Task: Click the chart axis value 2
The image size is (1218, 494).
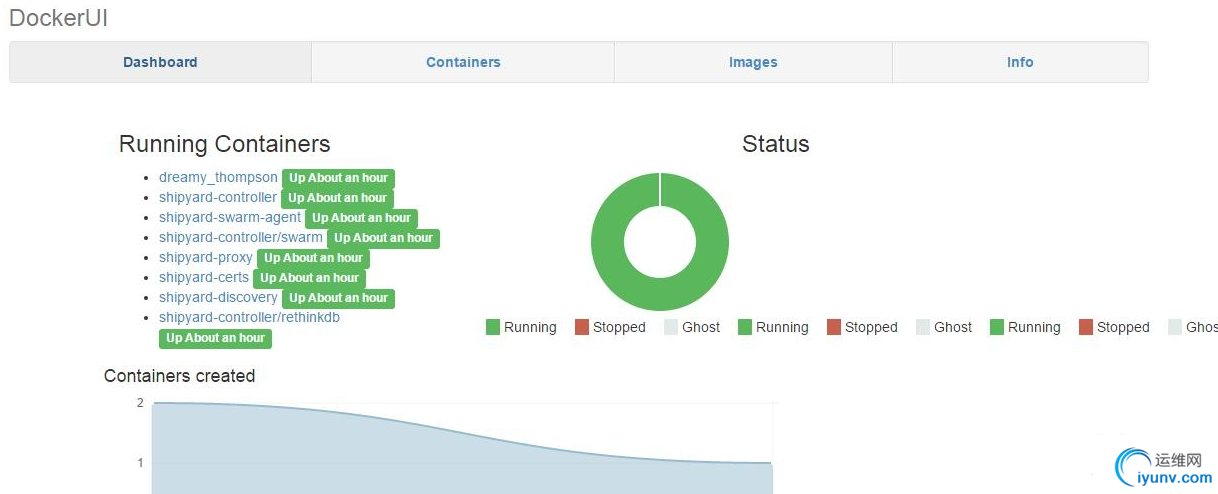Action: point(140,402)
